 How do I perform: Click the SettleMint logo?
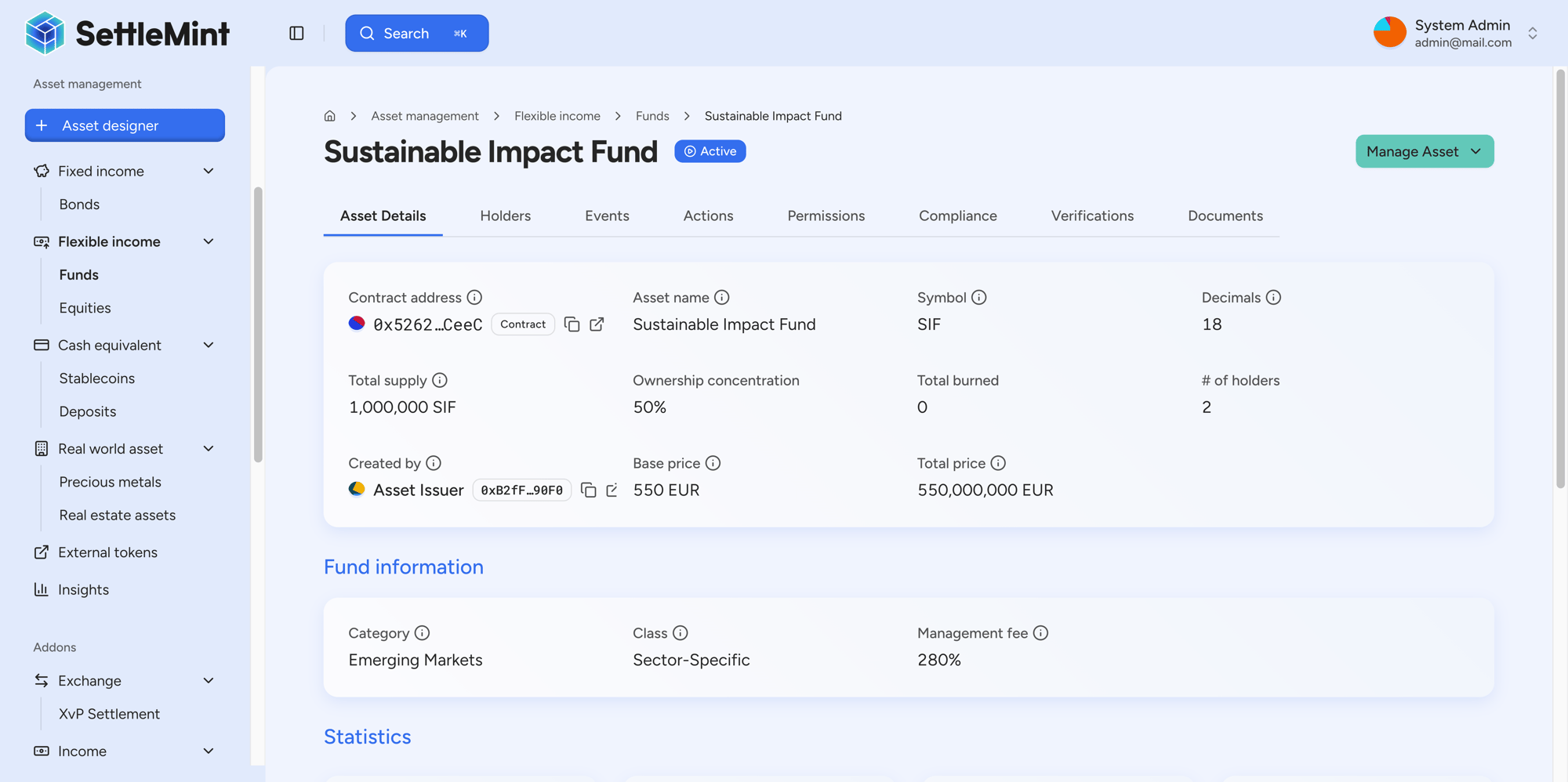point(125,33)
